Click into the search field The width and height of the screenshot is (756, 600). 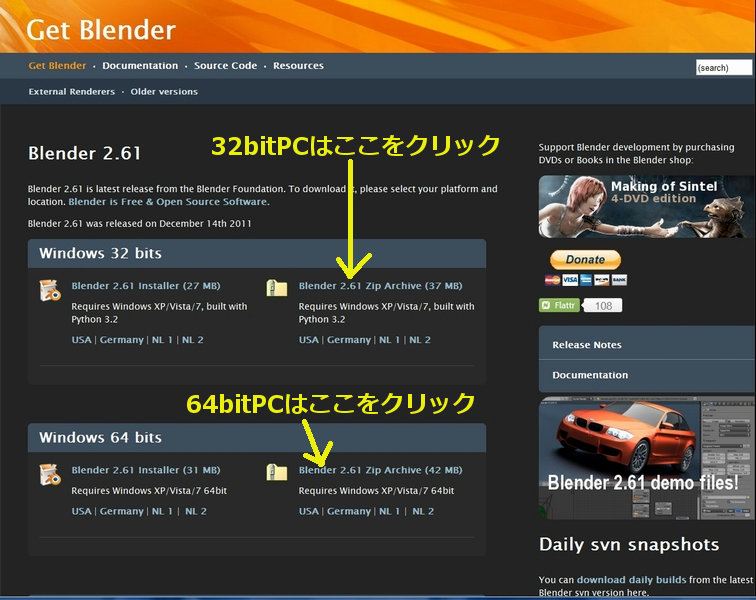724,68
